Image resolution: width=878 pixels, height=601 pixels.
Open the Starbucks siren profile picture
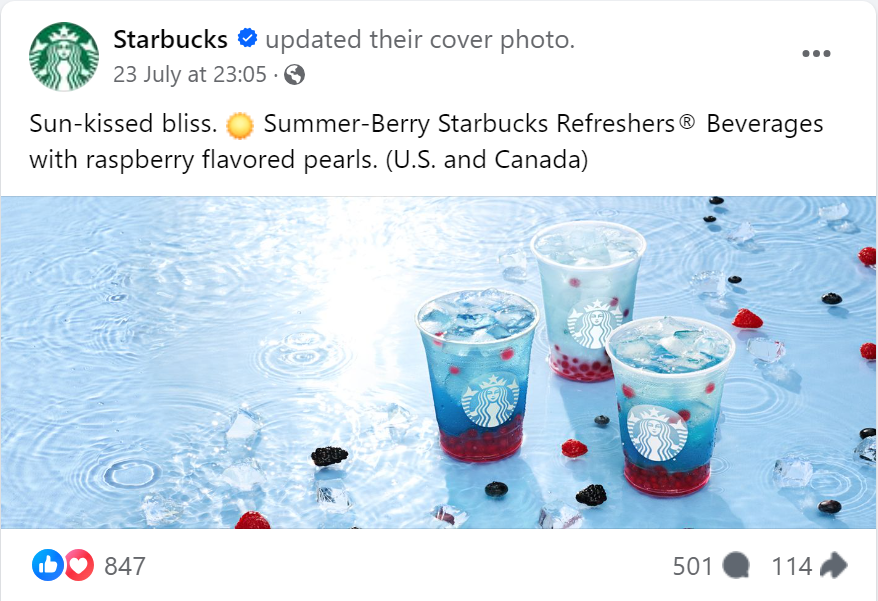pyautogui.click(x=64, y=57)
